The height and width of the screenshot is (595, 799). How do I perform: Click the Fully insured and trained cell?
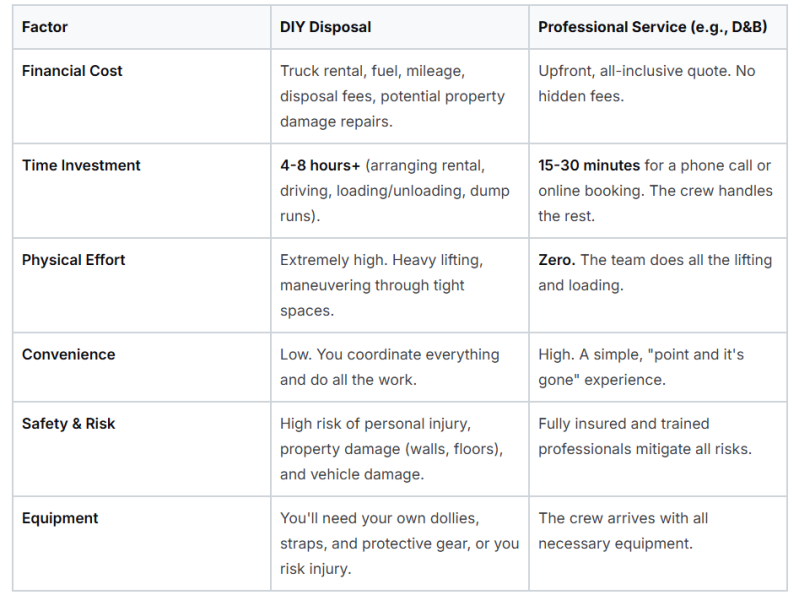click(x=658, y=449)
